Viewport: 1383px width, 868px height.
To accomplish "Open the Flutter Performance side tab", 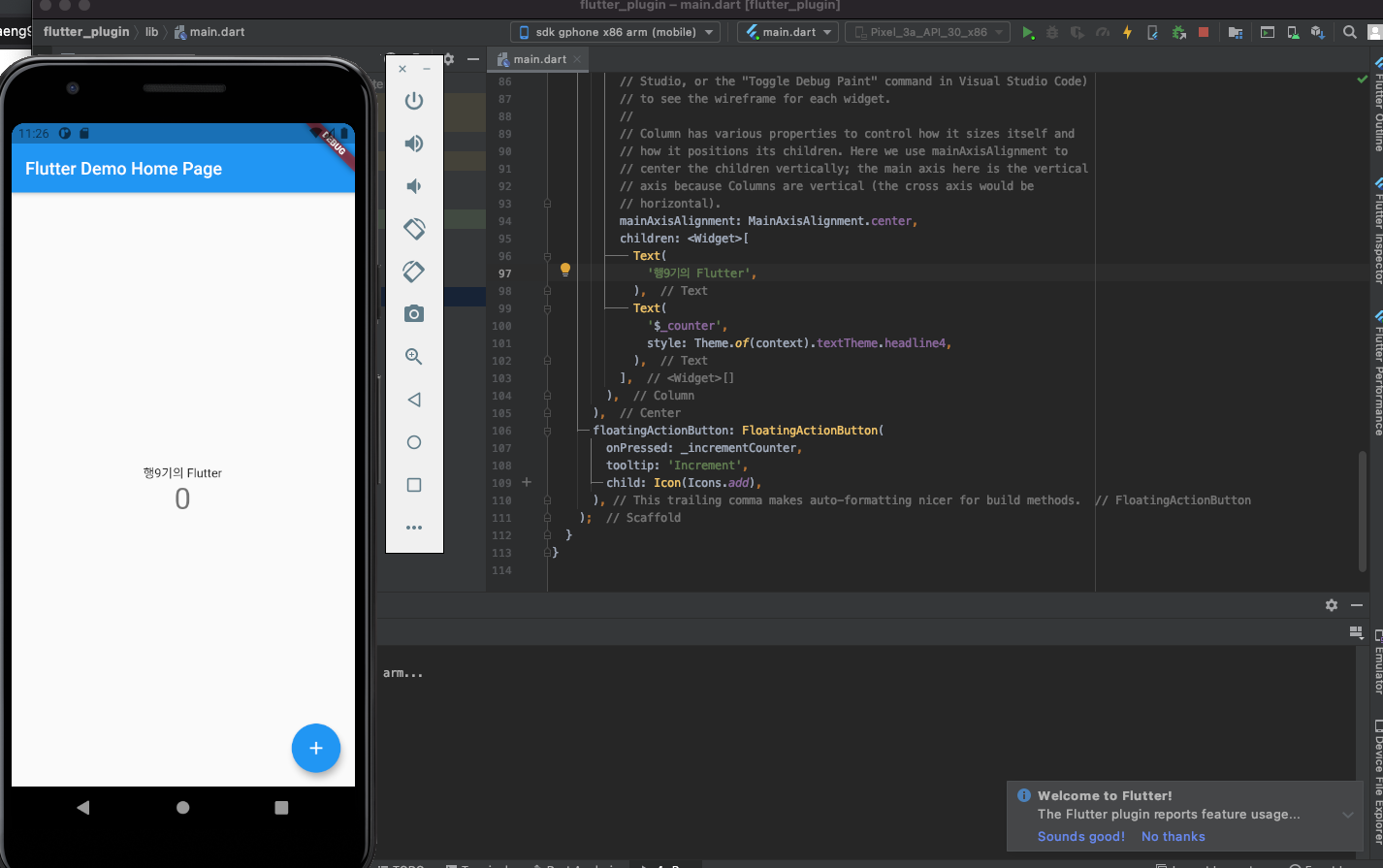I will click(1377, 373).
